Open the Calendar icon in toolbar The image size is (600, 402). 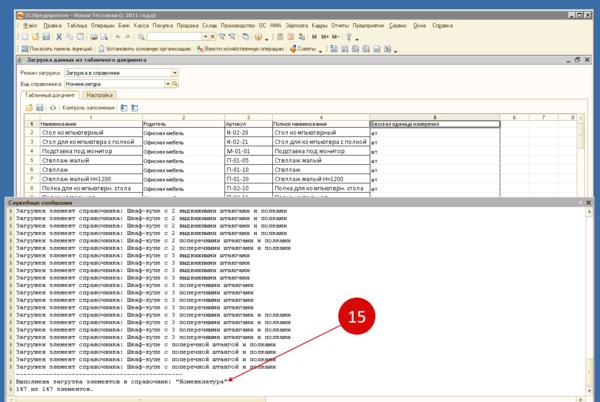tap(291, 37)
